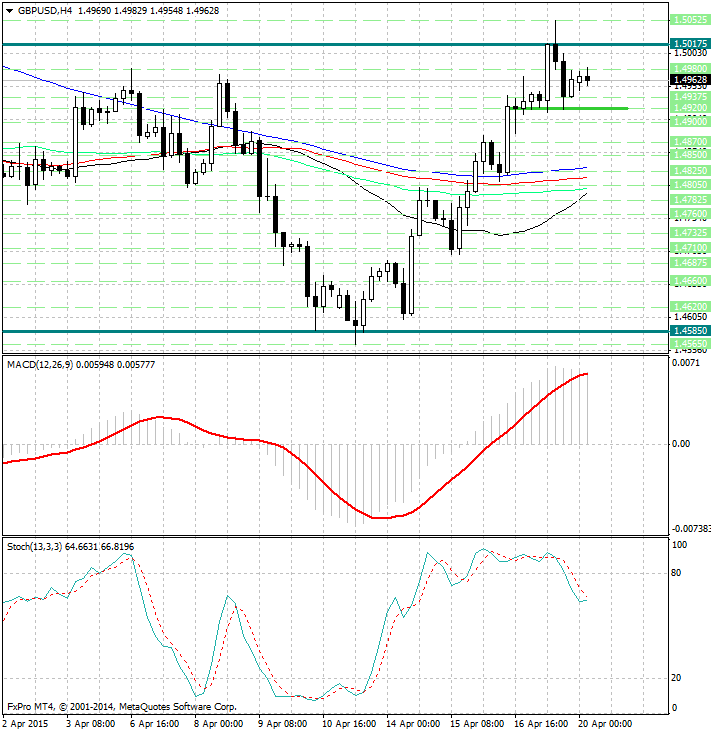
Task: Click the OHLC values 1.49690 1.49829 1.49548 1.49628
Action: coord(148,10)
